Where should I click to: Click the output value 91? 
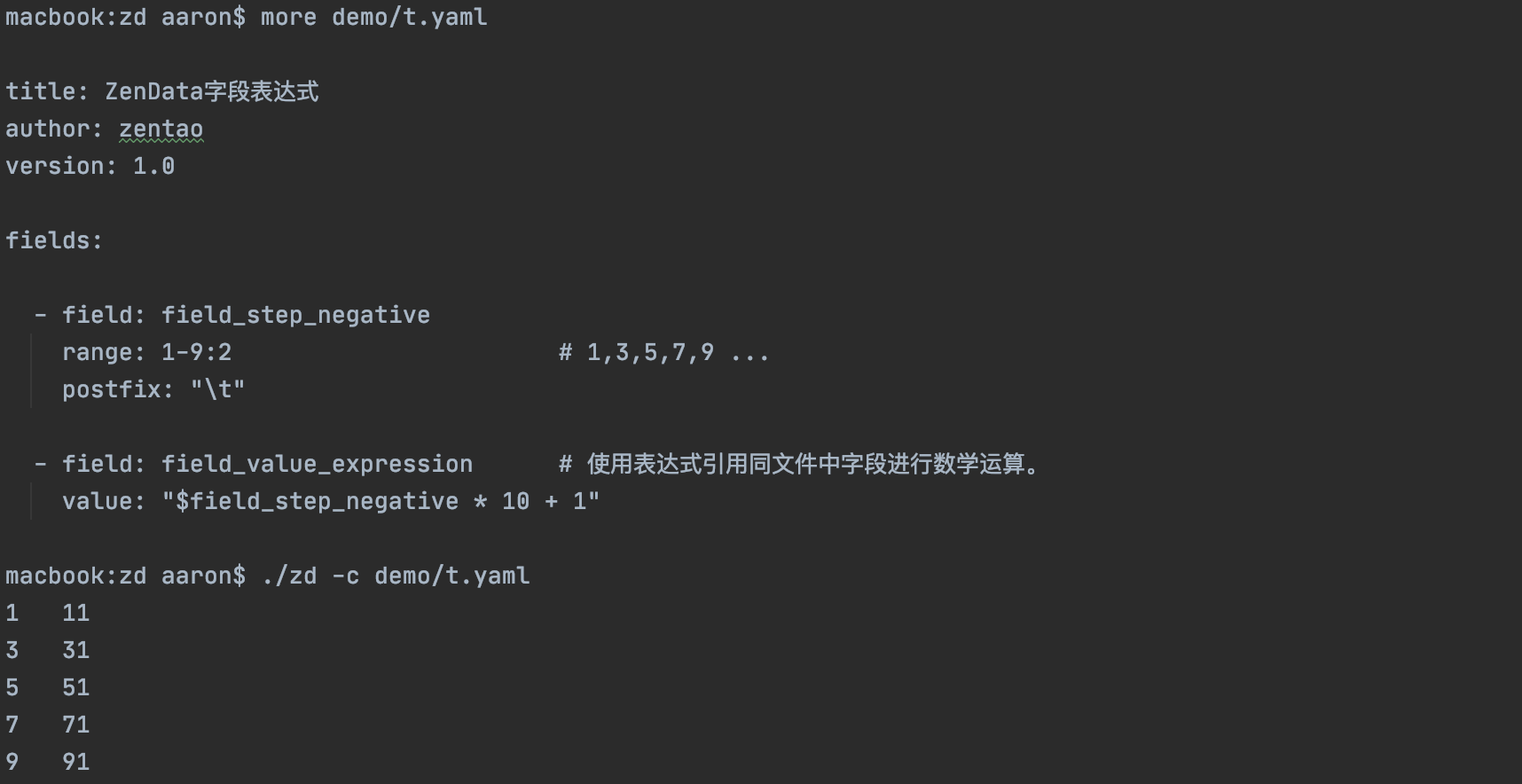(75, 763)
